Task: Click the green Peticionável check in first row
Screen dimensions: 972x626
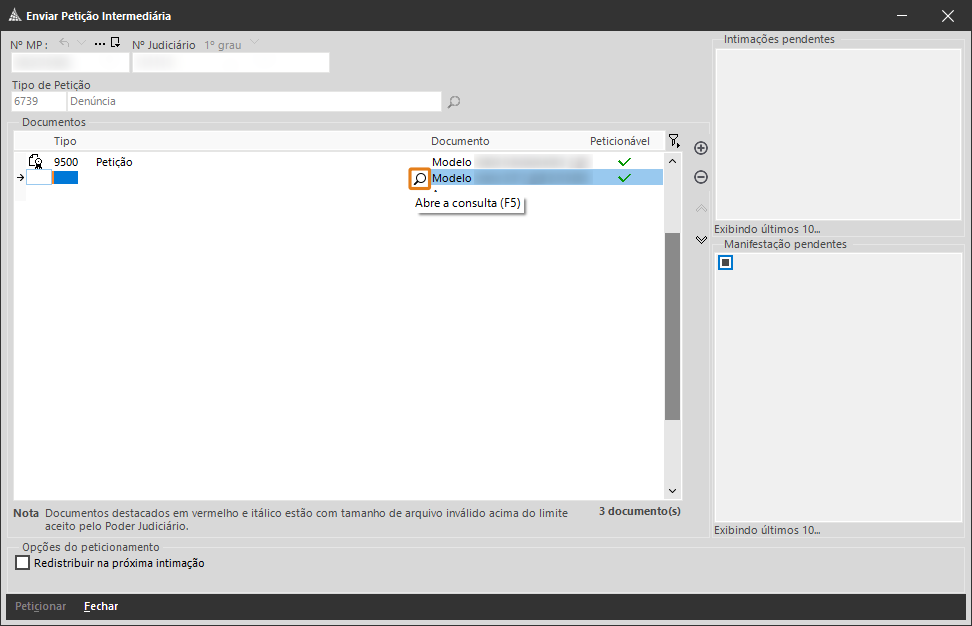Action: click(625, 162)
